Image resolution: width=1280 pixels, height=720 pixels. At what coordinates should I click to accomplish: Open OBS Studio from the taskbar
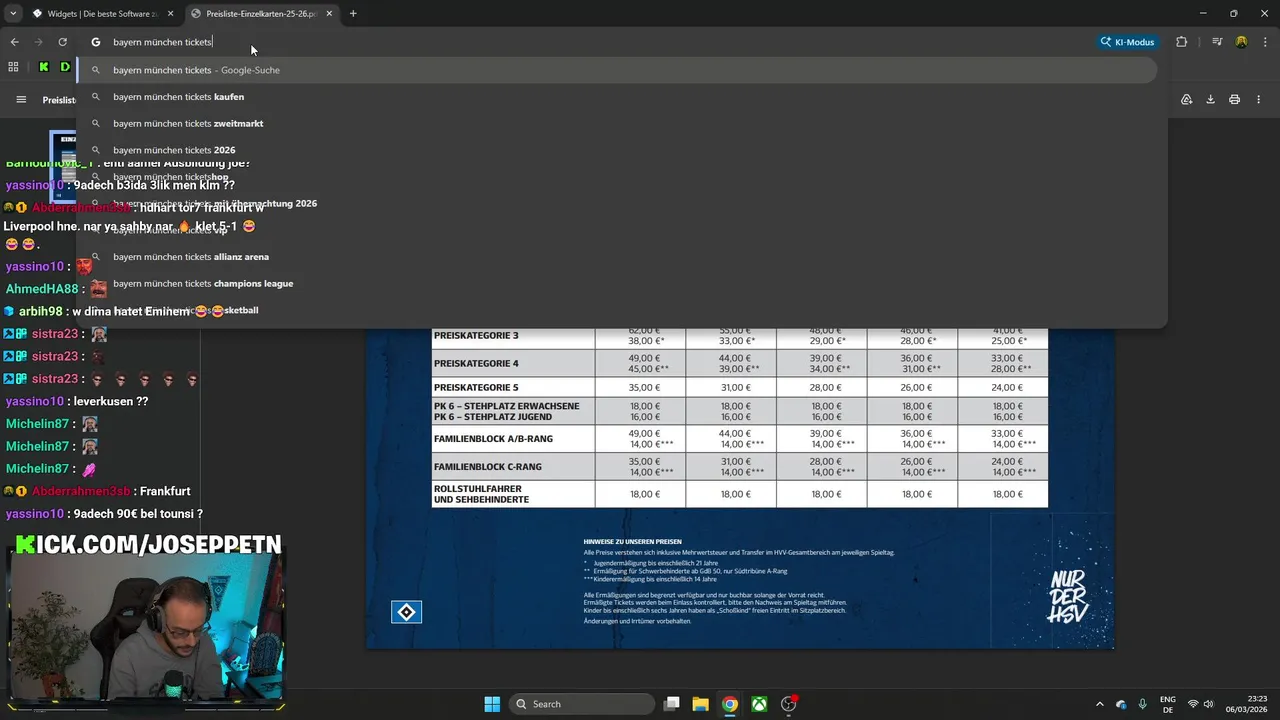pos(789,704)
